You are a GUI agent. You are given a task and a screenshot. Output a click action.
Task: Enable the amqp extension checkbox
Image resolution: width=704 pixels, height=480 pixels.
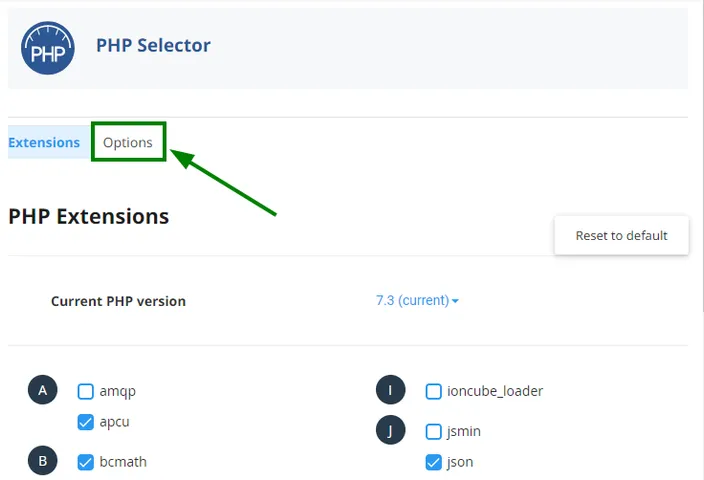(85, 391)
